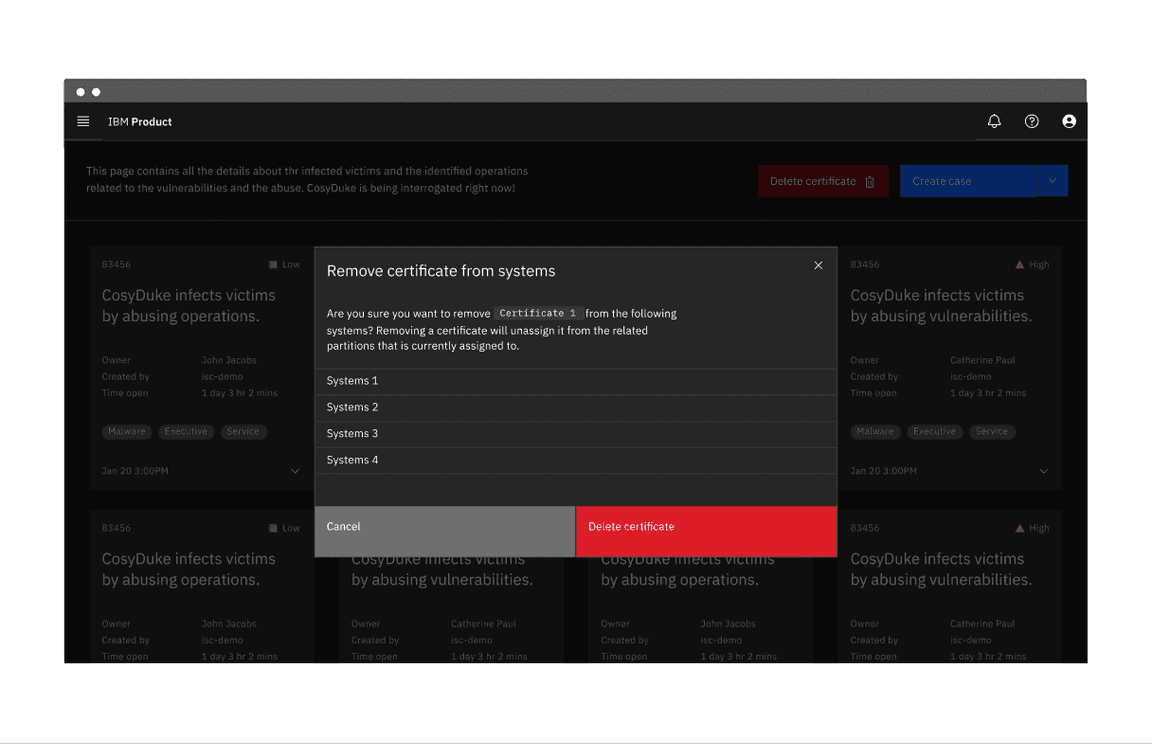Select the Malware tag

tap(126, 431)
